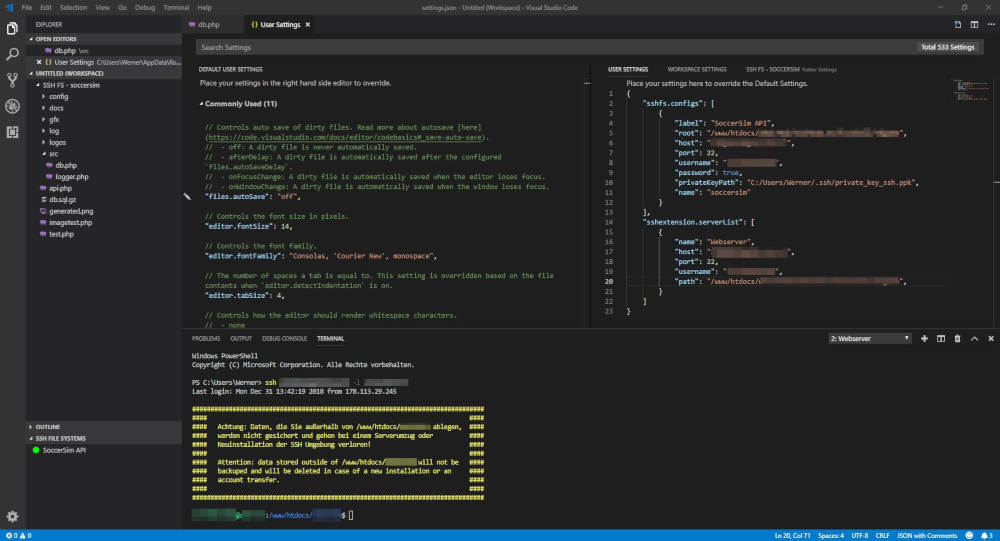Open the Search view in activity bar
Viewport: 1000px width, 541px height.
pyautogui.click(x=12, y=54)
